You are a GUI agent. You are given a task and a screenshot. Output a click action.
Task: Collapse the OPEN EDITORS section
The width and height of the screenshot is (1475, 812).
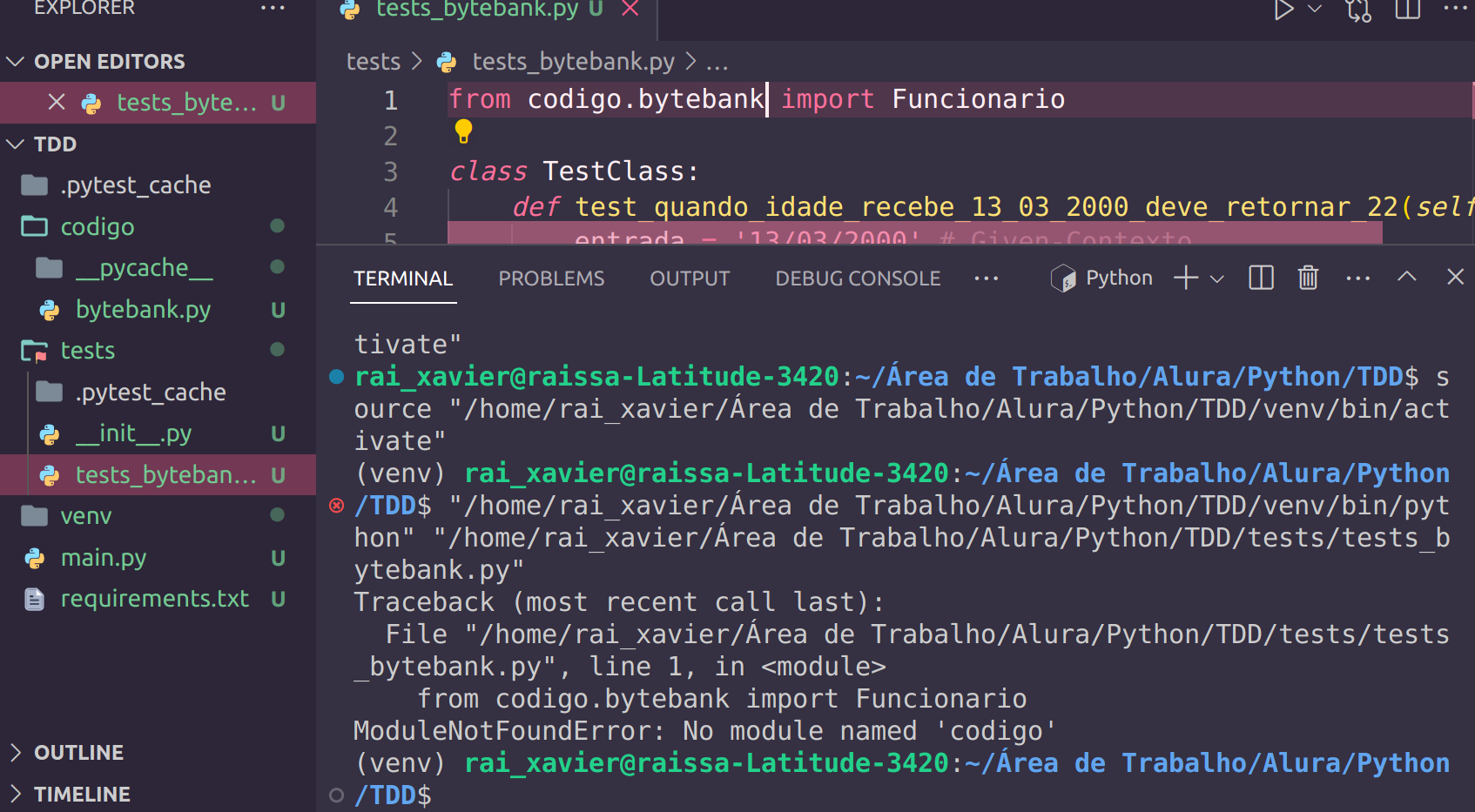[109, 62]
